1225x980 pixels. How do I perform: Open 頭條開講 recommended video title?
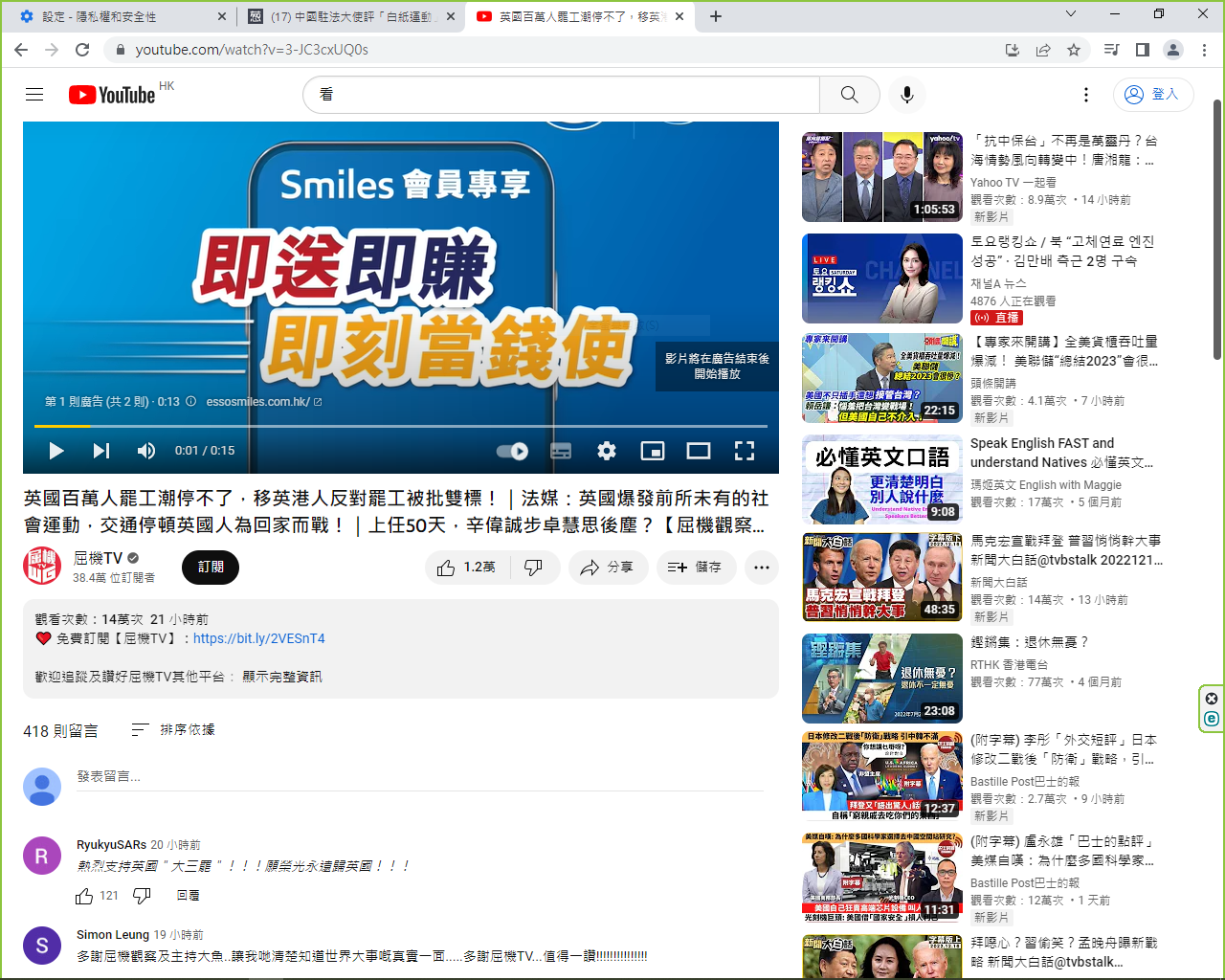tap(1064, 351)
